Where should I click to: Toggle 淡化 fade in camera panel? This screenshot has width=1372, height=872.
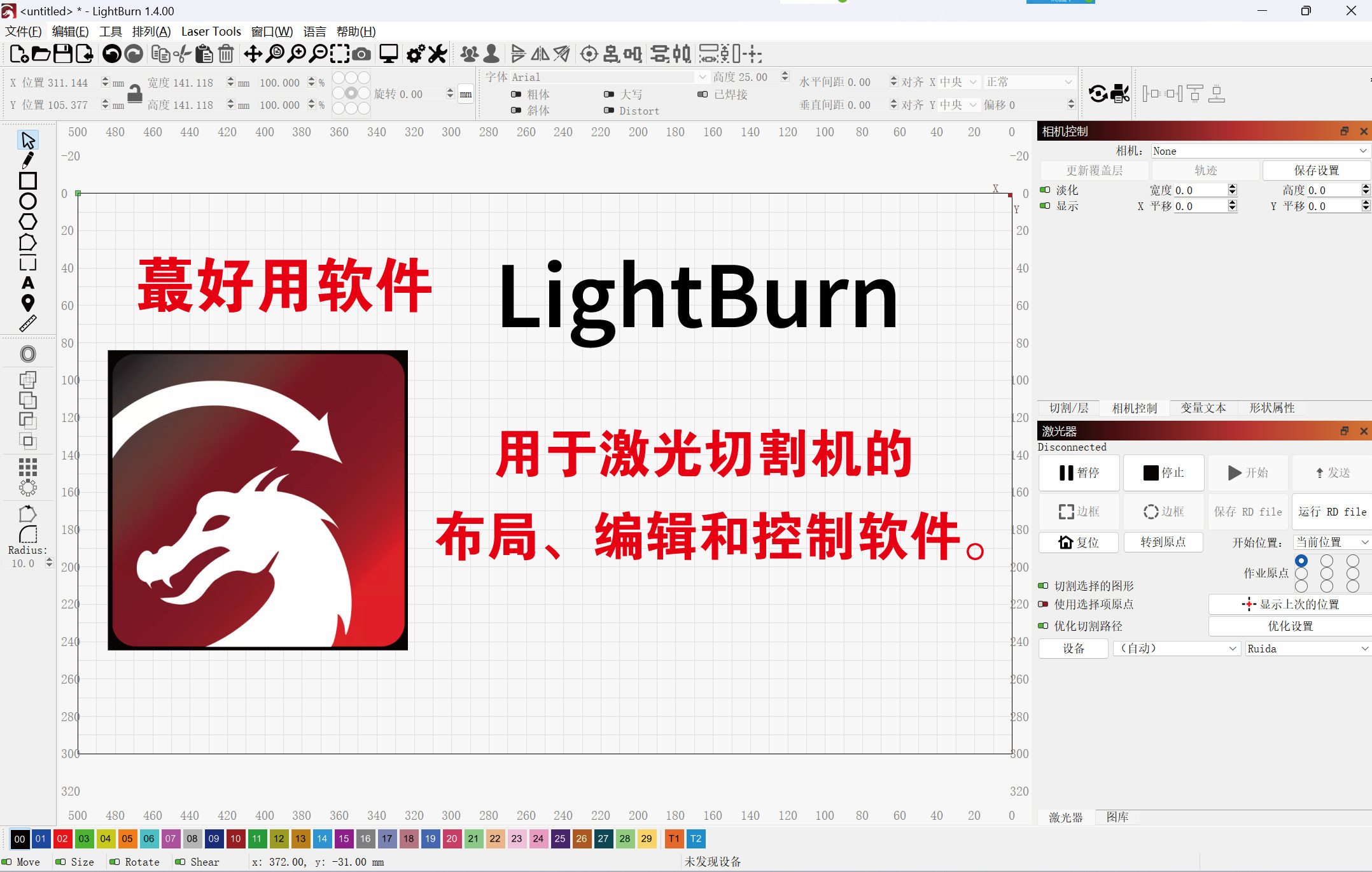coord(1045,190)
